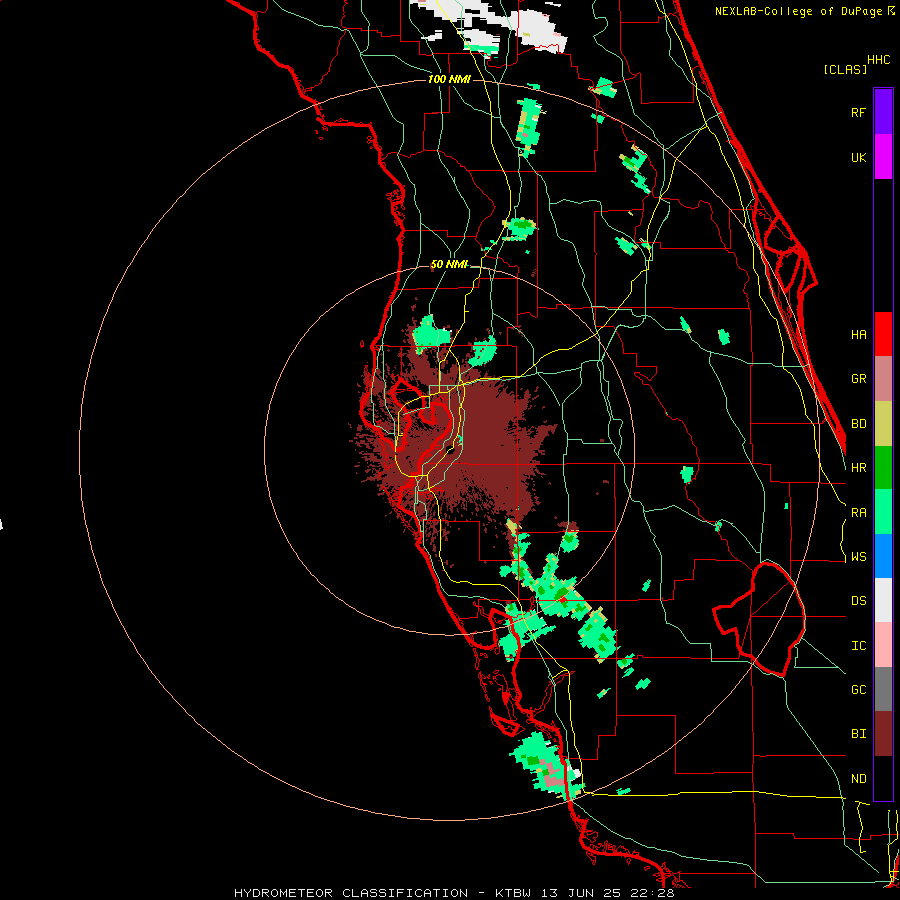Click the HHC product label
This screenshot has width=900, height=900.
tap(878, 60)
